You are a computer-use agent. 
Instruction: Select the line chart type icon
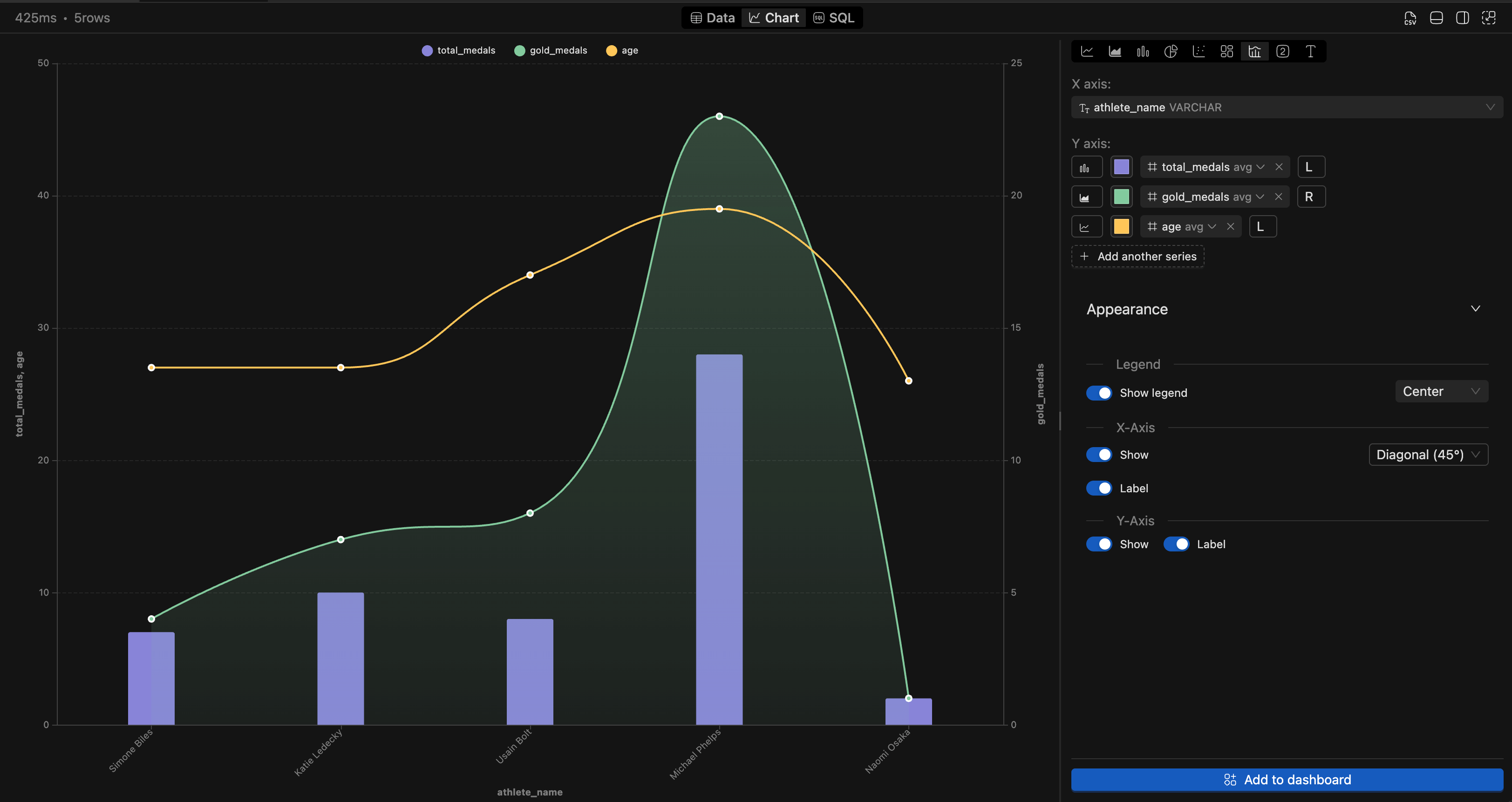(x=1086, y=52)
